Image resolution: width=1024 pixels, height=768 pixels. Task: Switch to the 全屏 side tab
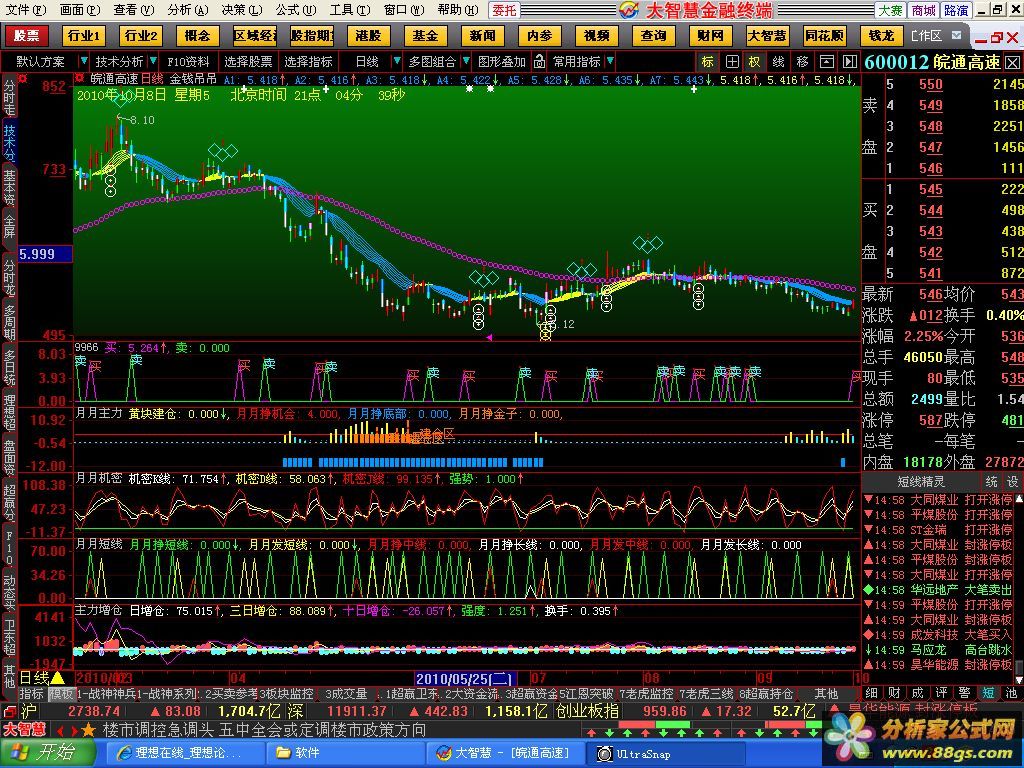coord(9,228)
